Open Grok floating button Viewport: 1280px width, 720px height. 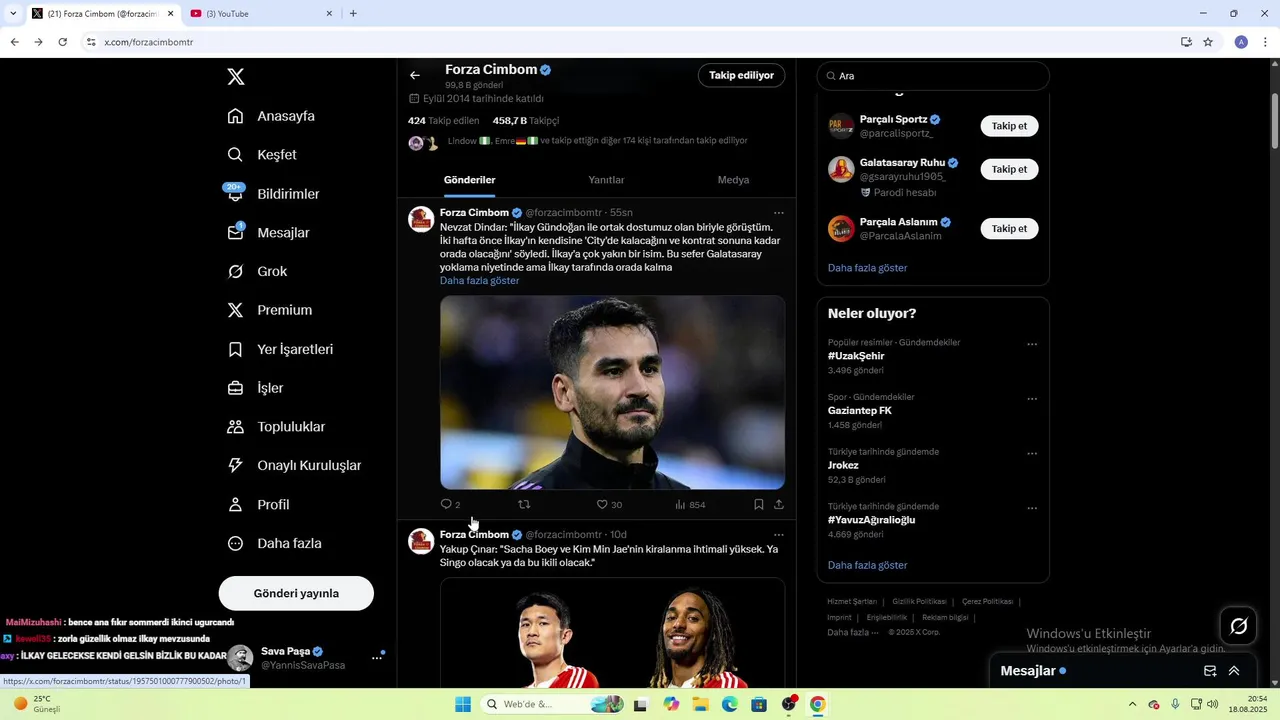coord(1238,626)
